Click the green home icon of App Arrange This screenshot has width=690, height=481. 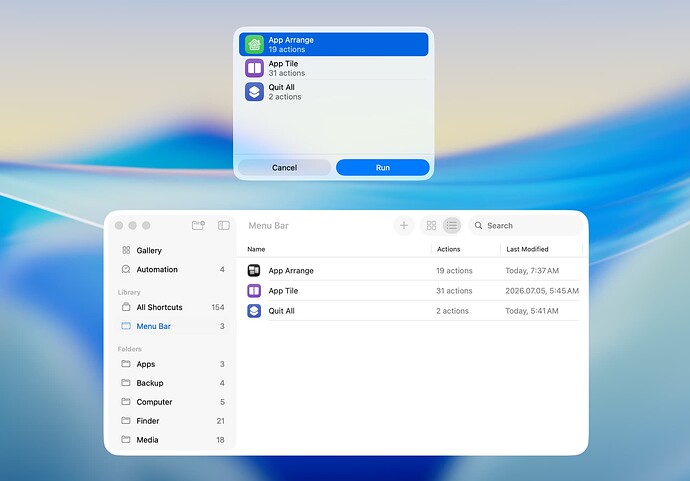point(254,44)
